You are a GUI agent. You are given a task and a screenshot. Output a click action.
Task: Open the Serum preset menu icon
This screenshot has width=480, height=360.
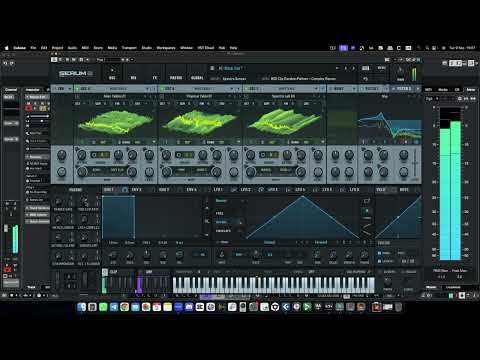click(212, 68)
